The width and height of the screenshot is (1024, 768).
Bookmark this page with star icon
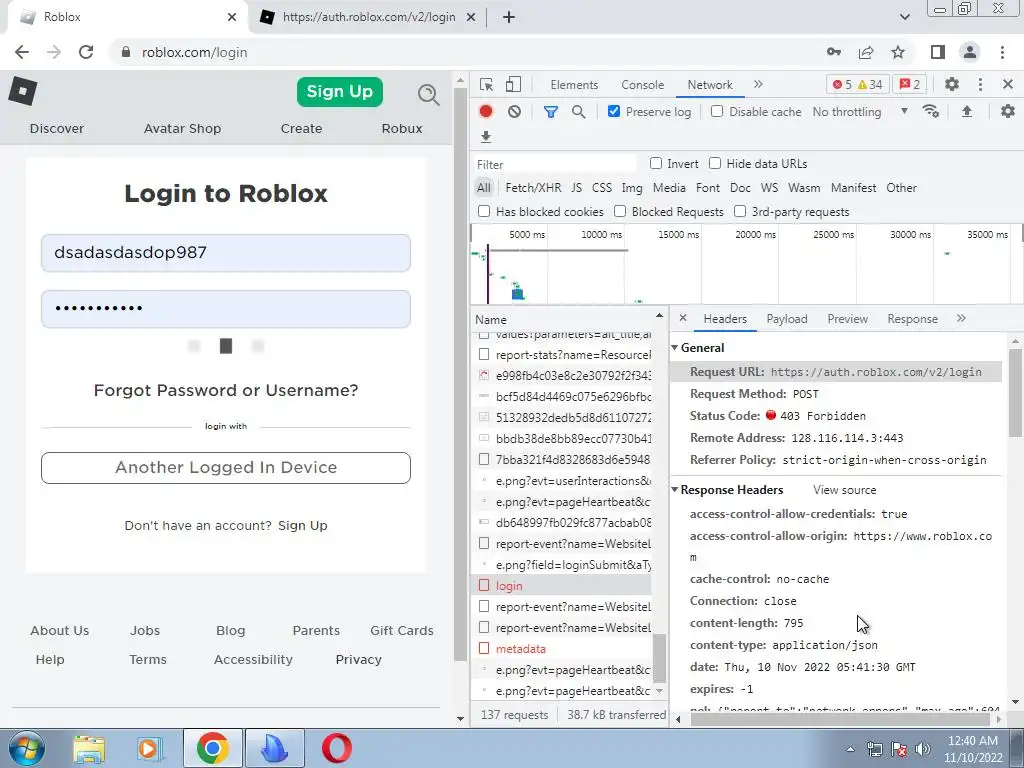[898, 52]
